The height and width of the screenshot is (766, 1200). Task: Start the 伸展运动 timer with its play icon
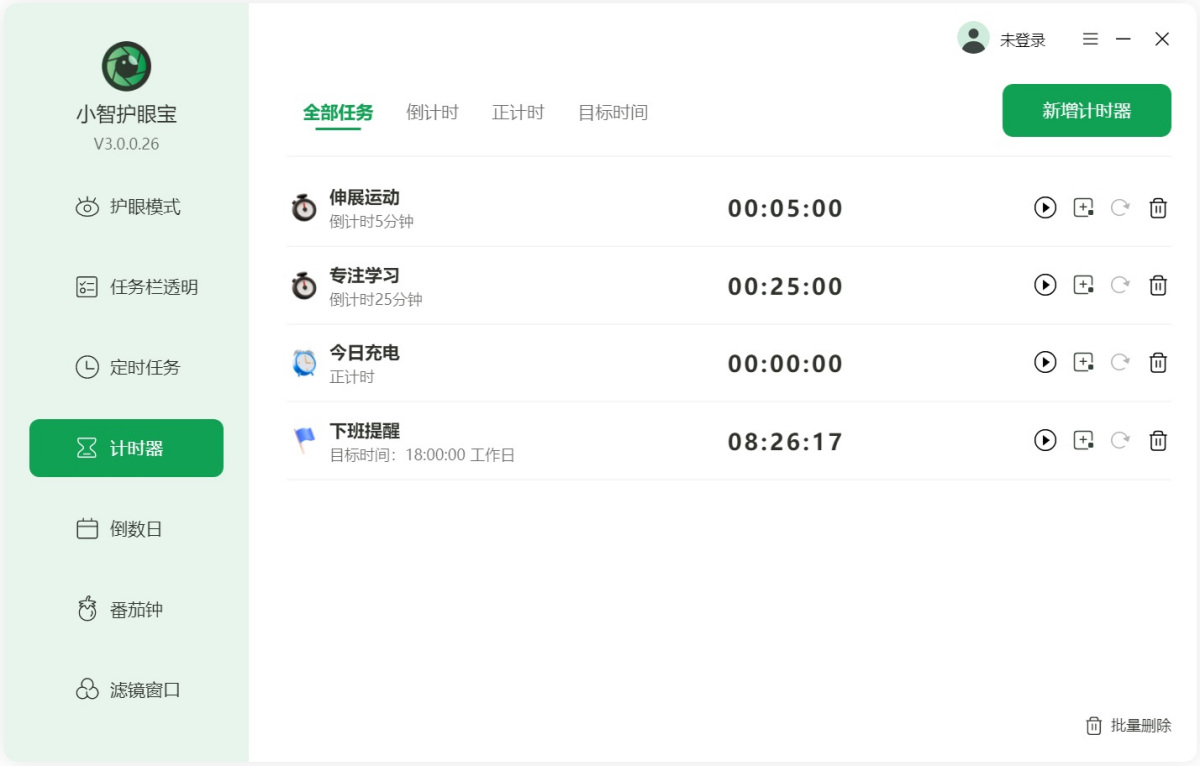click(1045, 208)
